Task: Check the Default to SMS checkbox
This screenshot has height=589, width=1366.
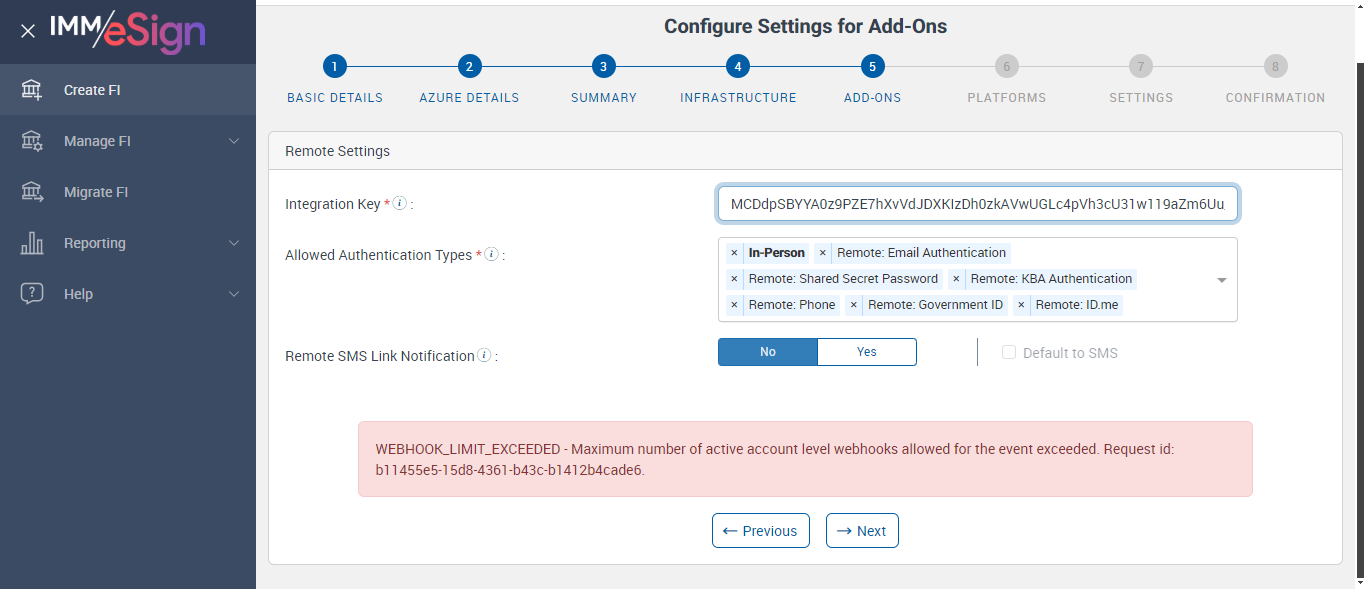Action: click(1009, 353)
